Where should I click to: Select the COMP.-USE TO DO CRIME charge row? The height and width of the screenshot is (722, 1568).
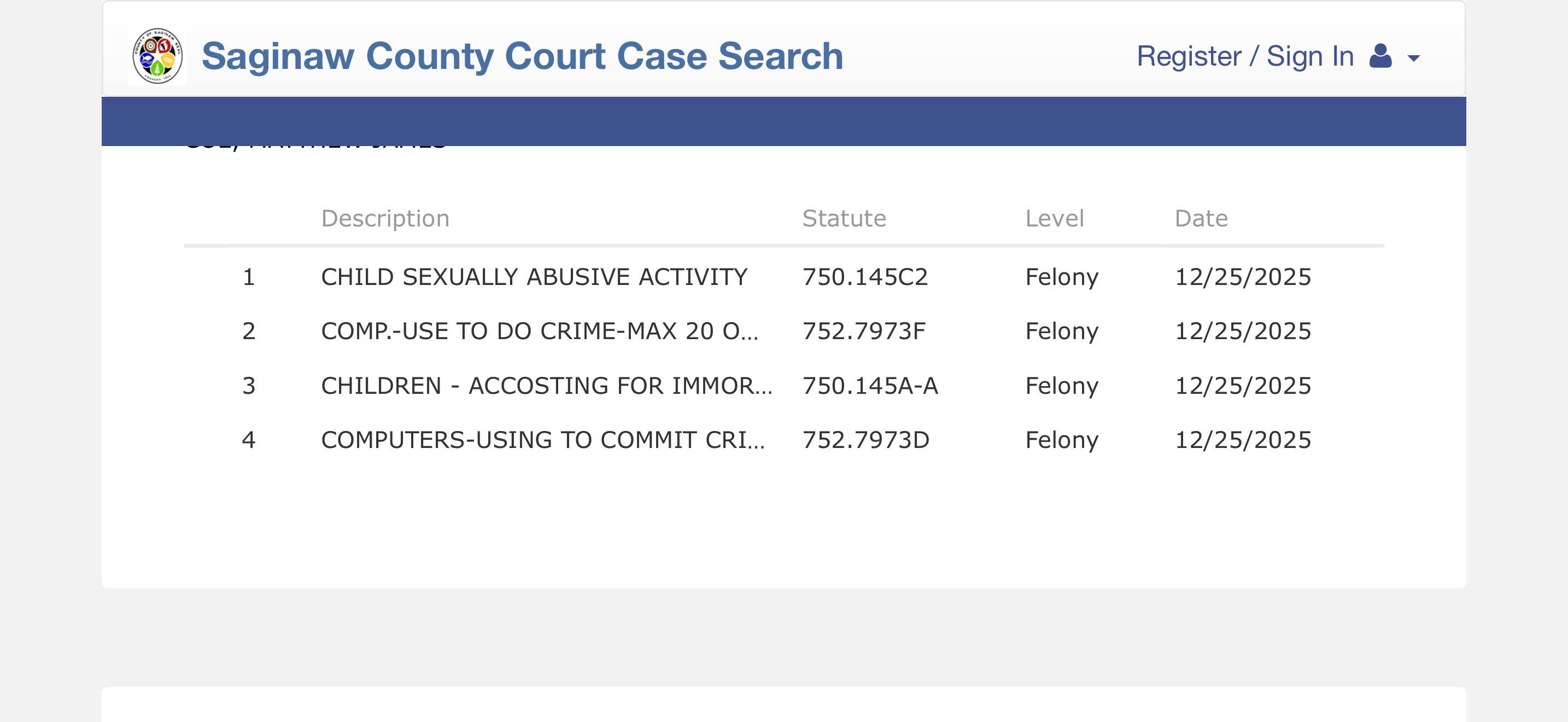(539, 331)
